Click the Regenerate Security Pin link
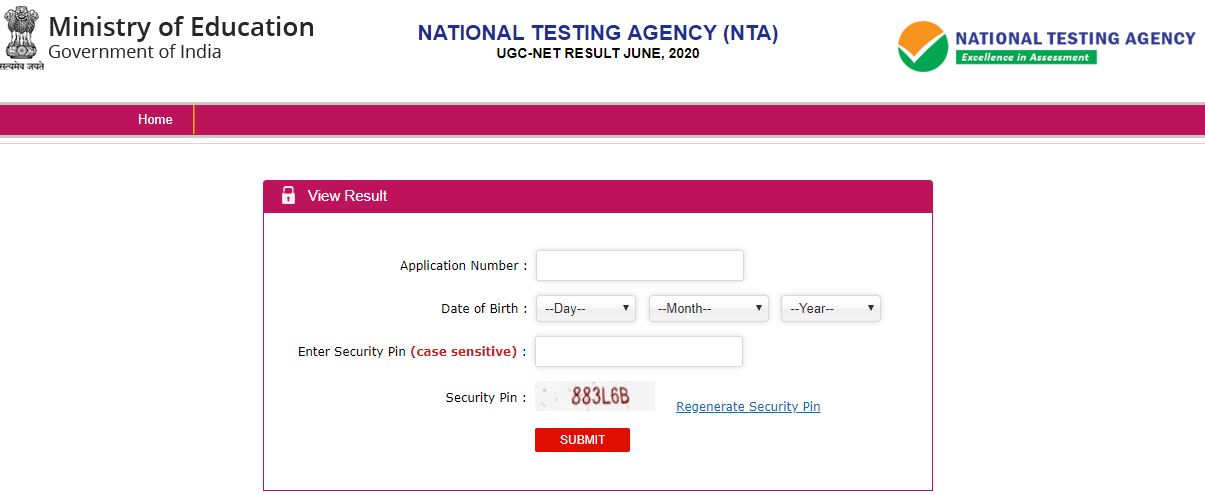Screen dimensions: 1205x495 click(x=748, y=407)
